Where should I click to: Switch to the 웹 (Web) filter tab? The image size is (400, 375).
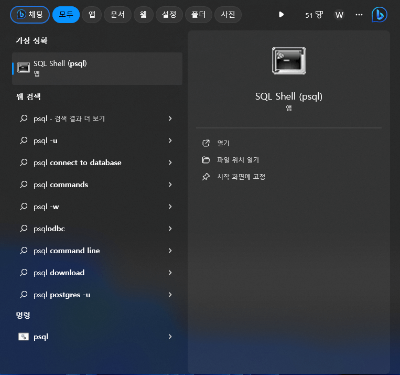[x=143, y=15]
